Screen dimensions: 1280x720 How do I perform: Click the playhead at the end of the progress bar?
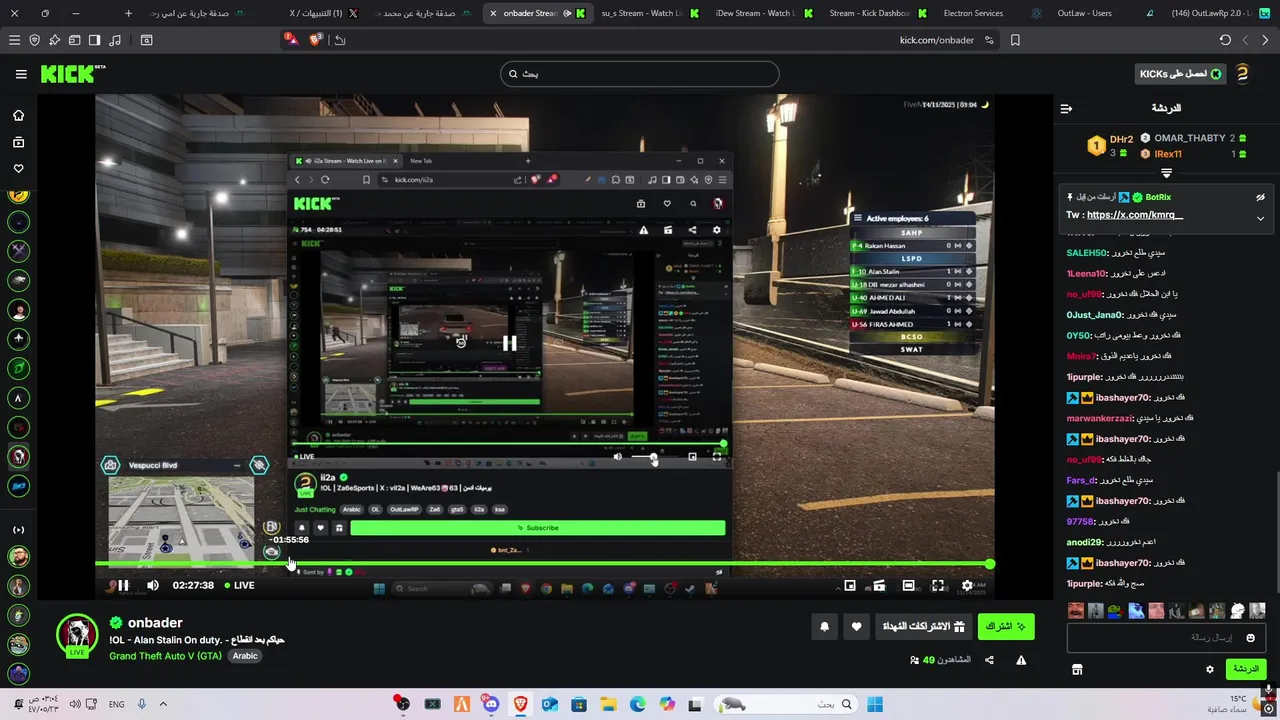tap(989, 565)
